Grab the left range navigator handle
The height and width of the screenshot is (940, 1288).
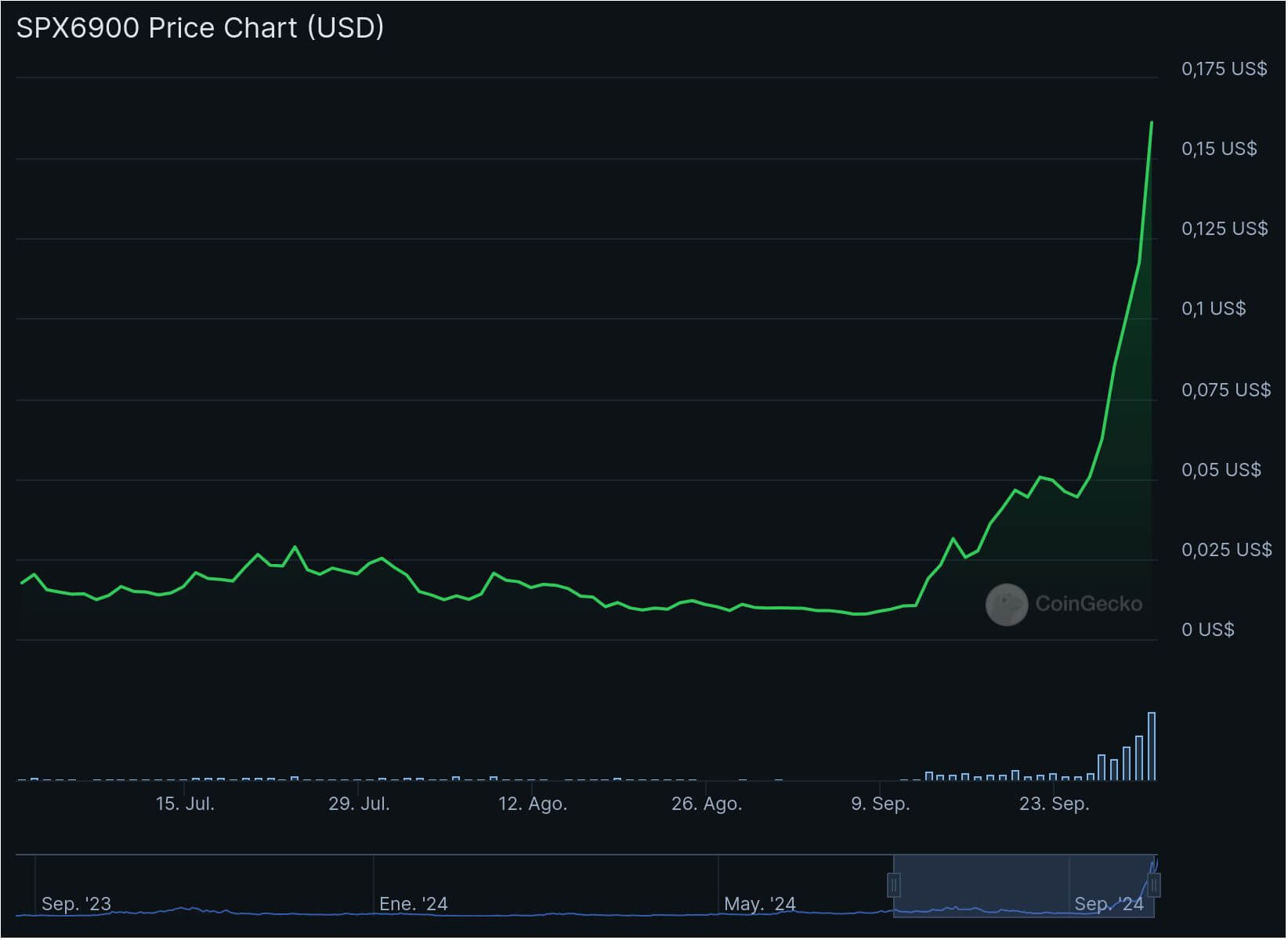(894, 886)
